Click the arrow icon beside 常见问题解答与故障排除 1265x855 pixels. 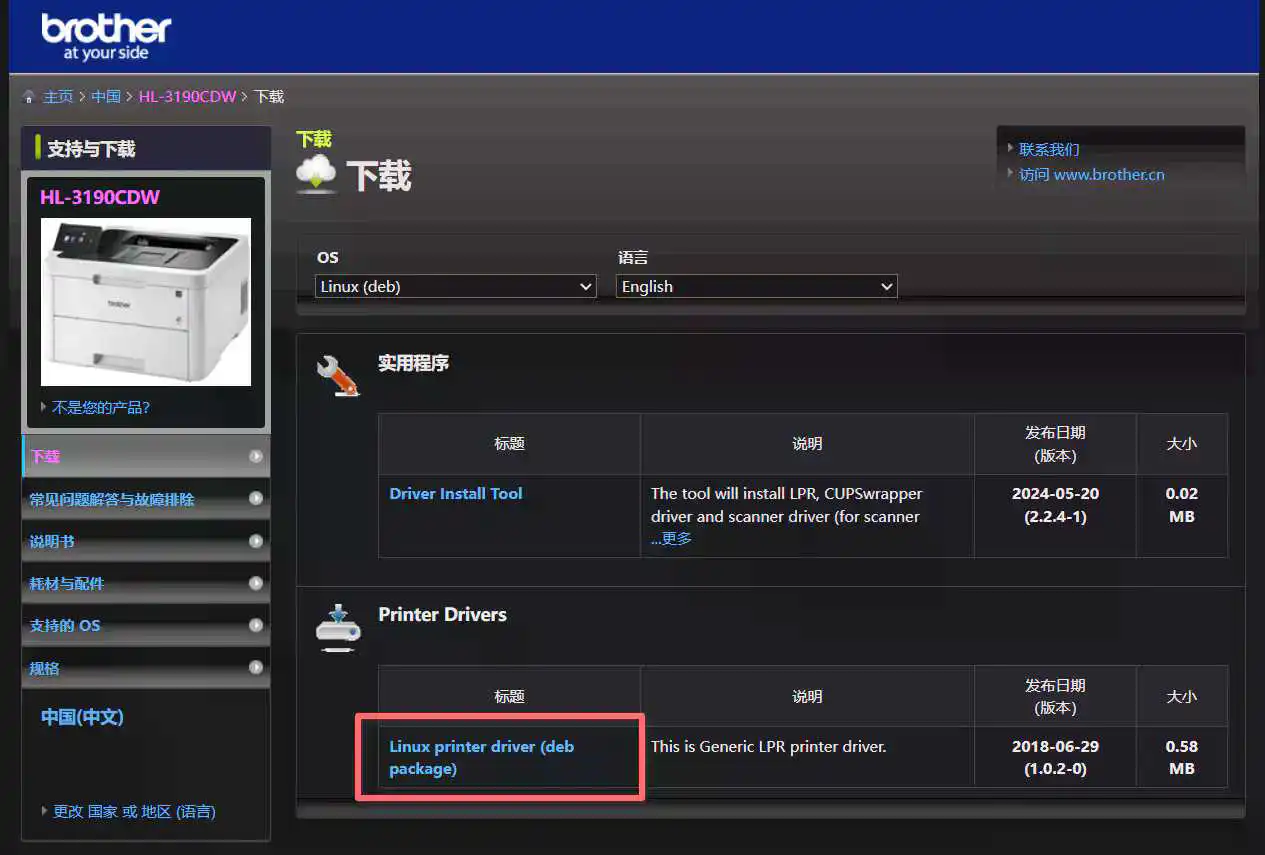pos(256,498)
